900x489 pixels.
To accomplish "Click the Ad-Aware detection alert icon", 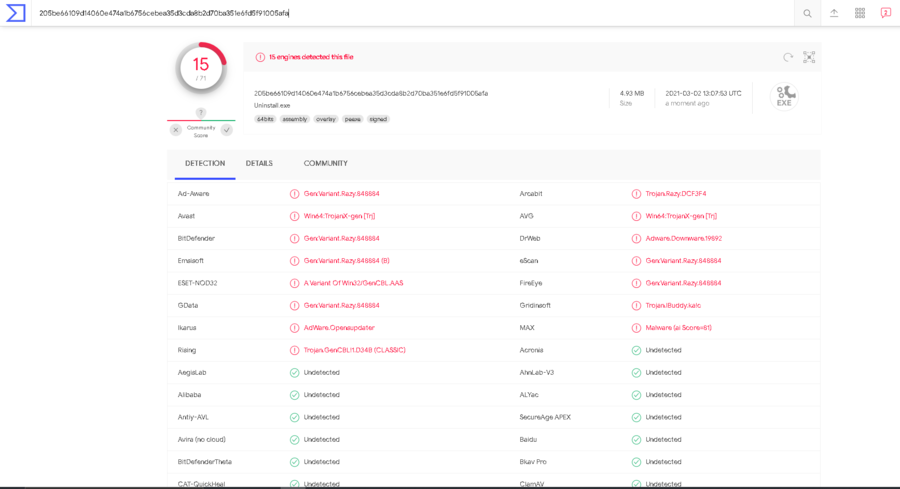I will (x=294, y=194).
